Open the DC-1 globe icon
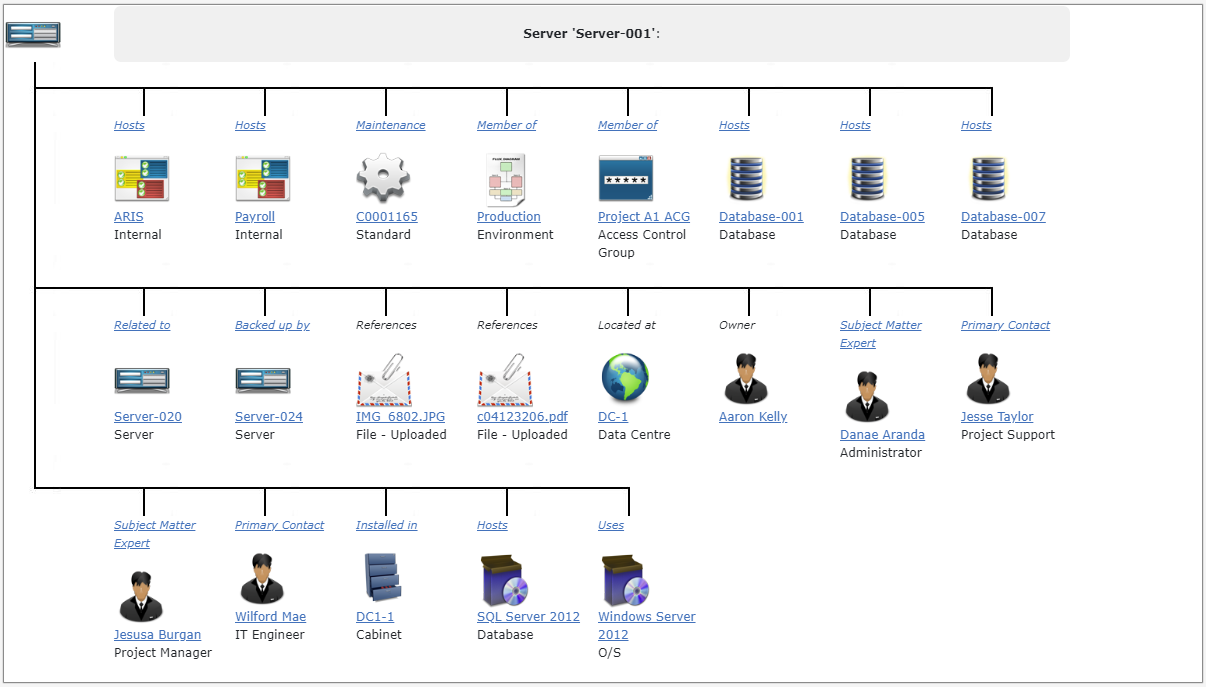The image size is (1206, 687). pos(625,378)
